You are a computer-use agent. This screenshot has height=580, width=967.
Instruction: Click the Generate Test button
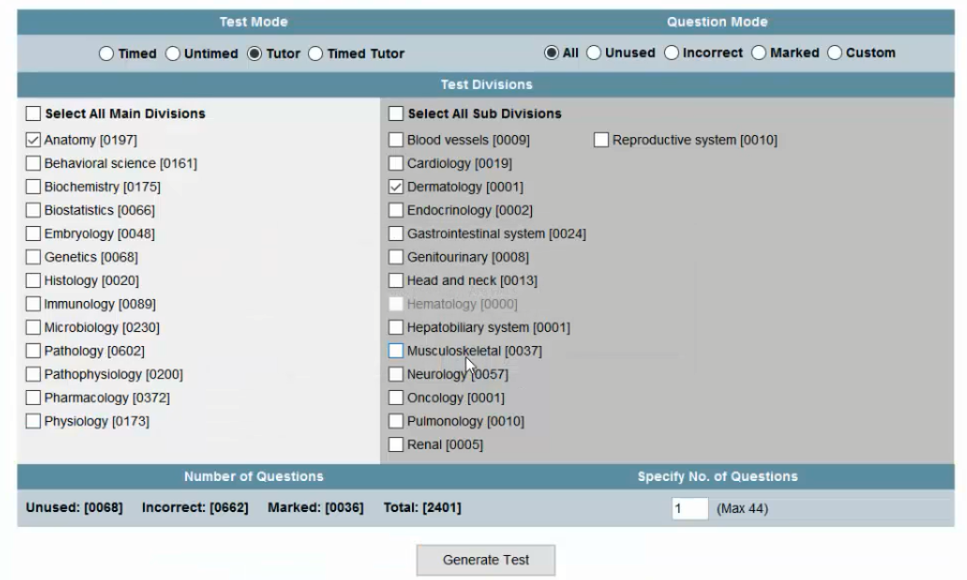point(486,560)
